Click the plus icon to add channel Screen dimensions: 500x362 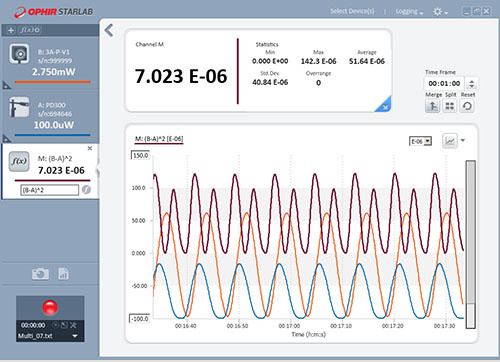pos(11,30)
